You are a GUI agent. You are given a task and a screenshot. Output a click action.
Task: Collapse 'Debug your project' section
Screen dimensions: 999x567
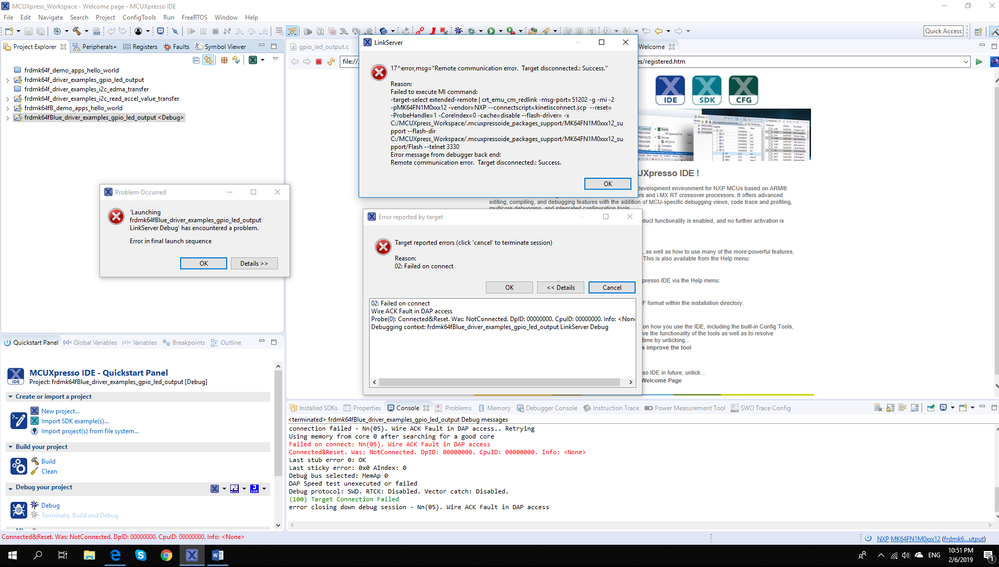tap(10, 487)
